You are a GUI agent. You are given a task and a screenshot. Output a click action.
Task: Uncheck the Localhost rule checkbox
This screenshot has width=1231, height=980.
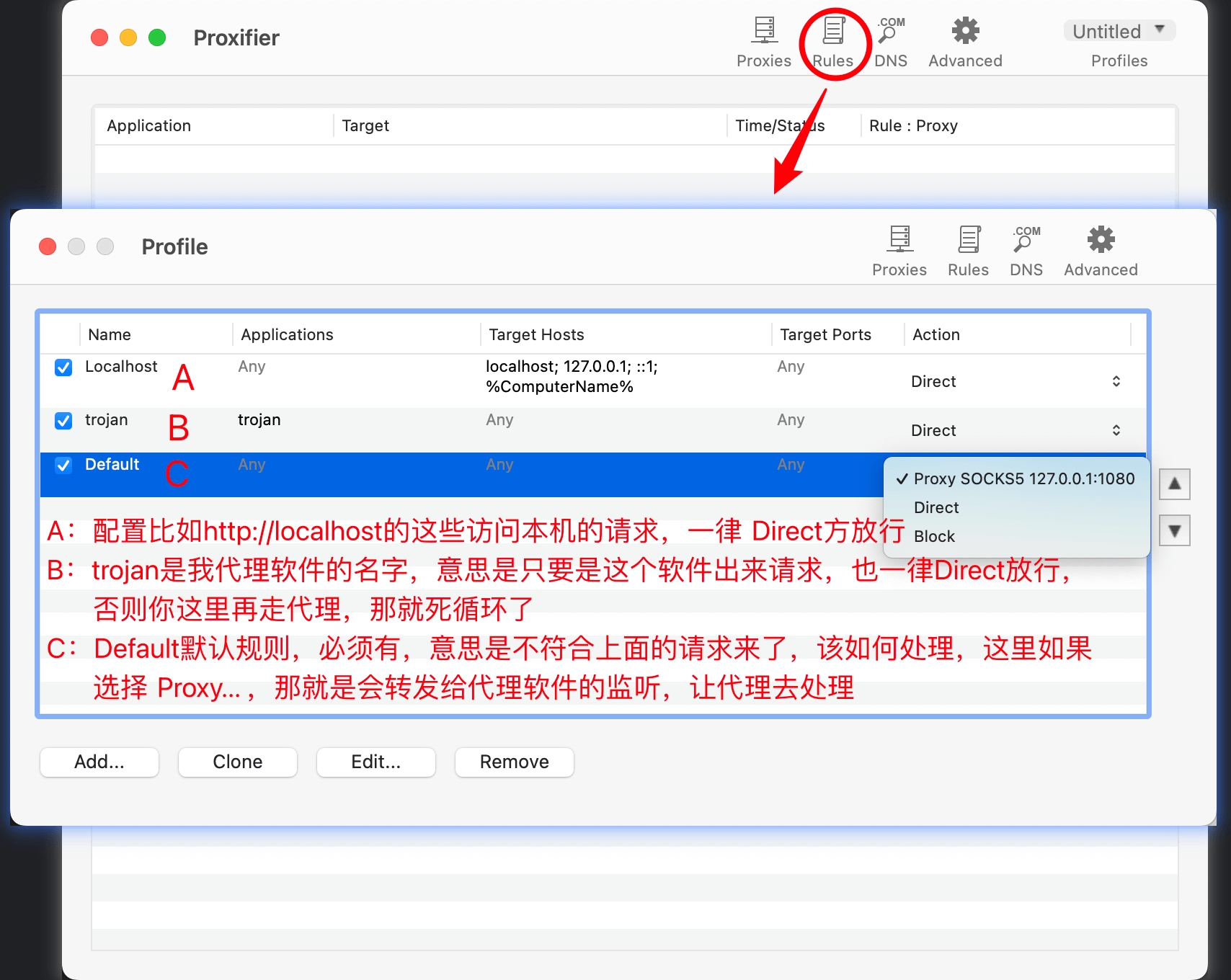click(x=63, y=367)
